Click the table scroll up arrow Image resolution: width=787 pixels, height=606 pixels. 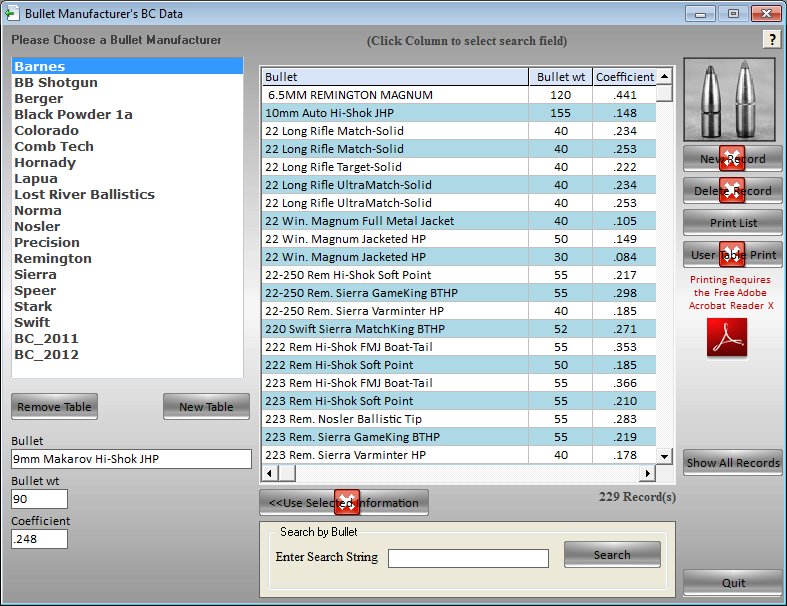[x=664, y=76]
